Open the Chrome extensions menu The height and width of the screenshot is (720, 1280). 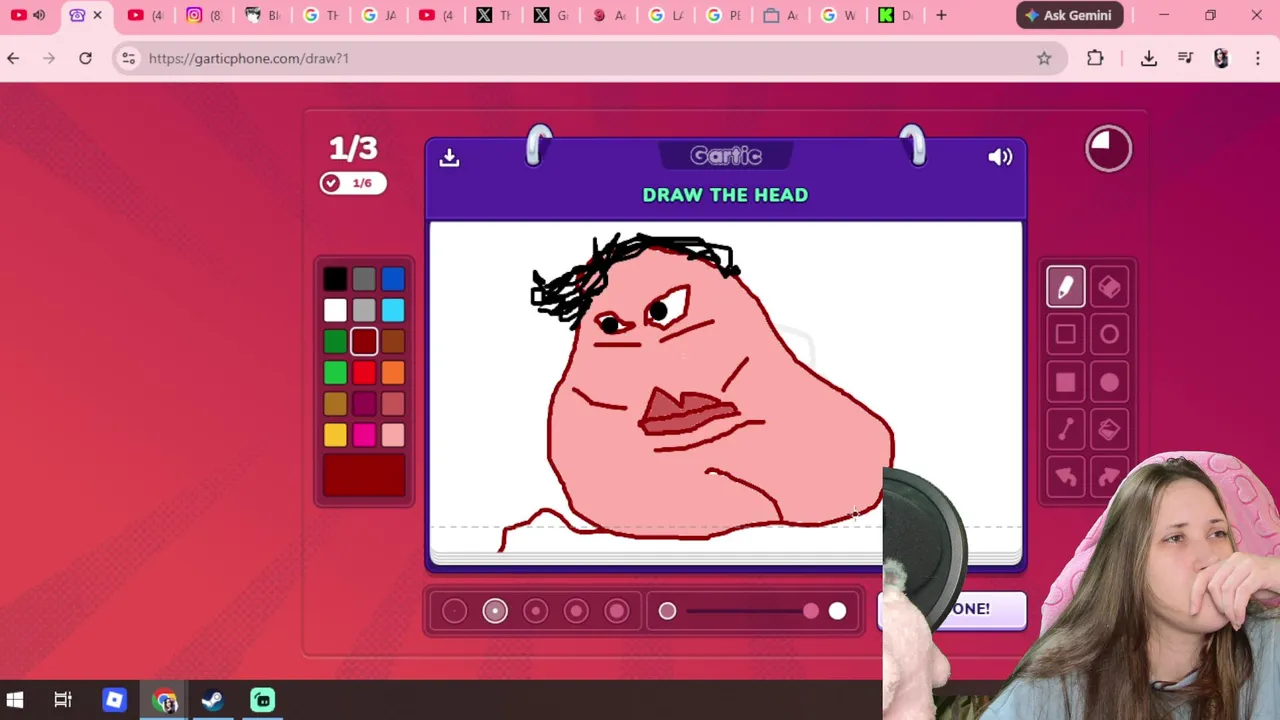pos(1095,58)
